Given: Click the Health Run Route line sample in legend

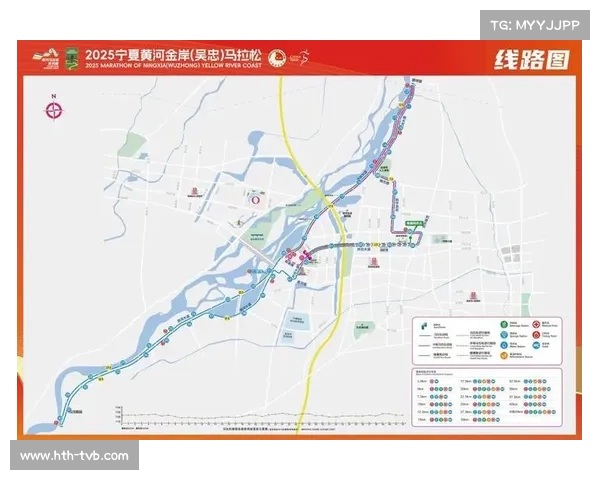Looking at the screenshot, I should (x=424, y=356).
